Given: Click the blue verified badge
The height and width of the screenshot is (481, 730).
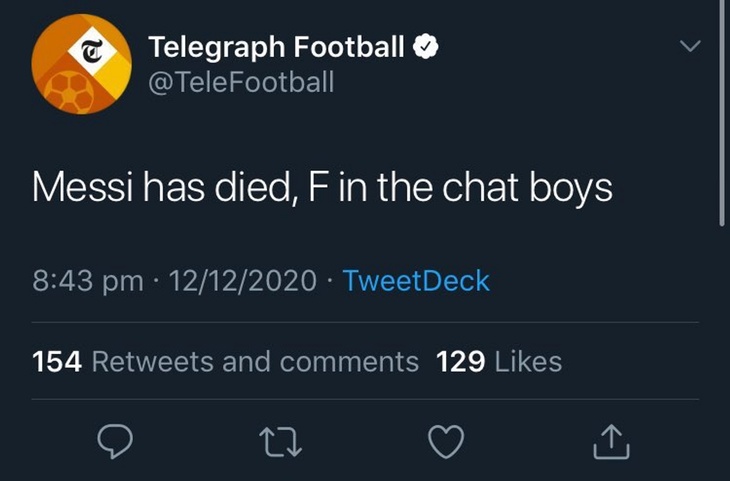Looking at the screenshot, I should pos(425,47).
